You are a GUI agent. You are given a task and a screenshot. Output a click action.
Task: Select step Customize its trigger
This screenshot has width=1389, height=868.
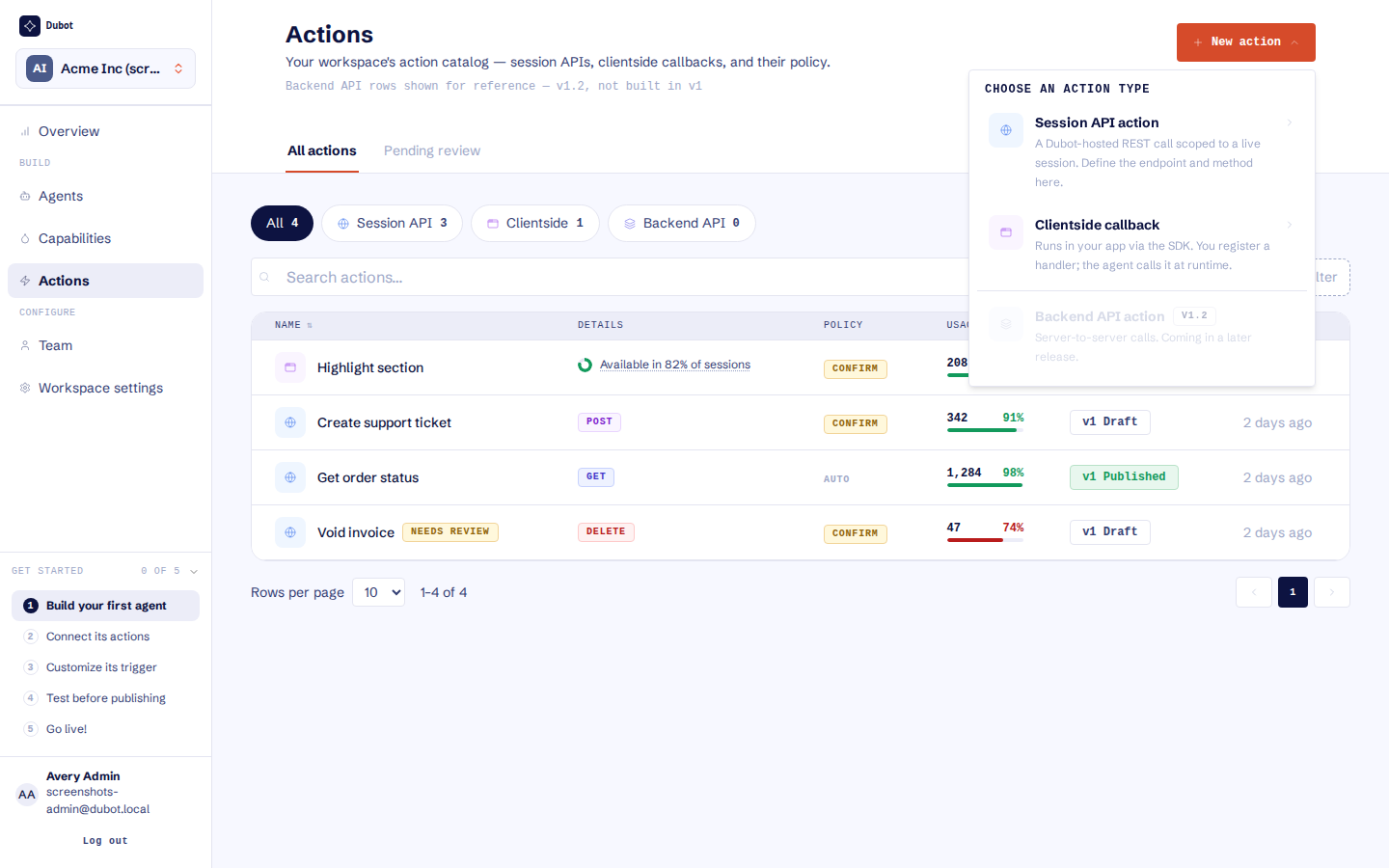(x=106, y=667)
